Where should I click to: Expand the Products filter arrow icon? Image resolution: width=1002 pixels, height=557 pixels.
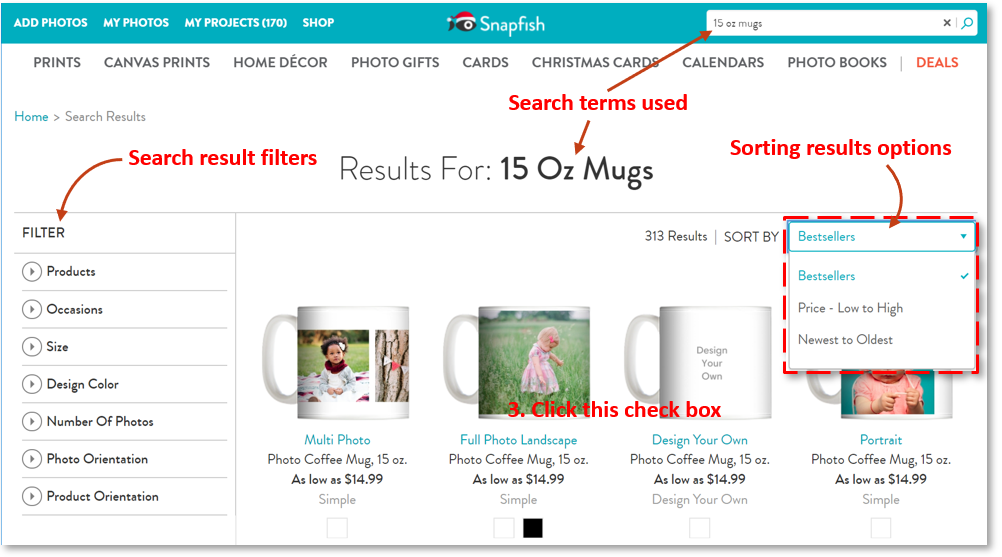click(x=31, y=271)
